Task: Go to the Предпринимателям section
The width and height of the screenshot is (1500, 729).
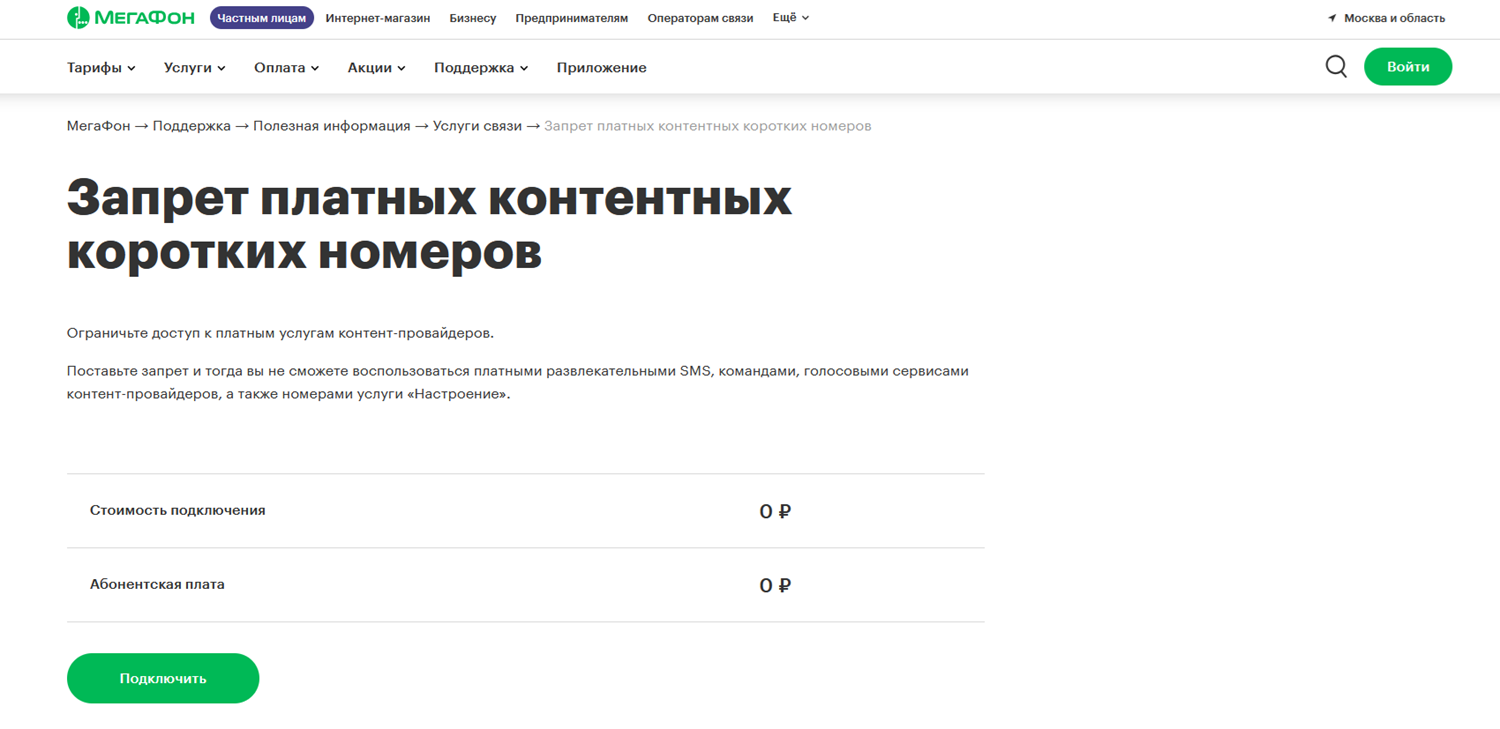Action: (572, 18)
